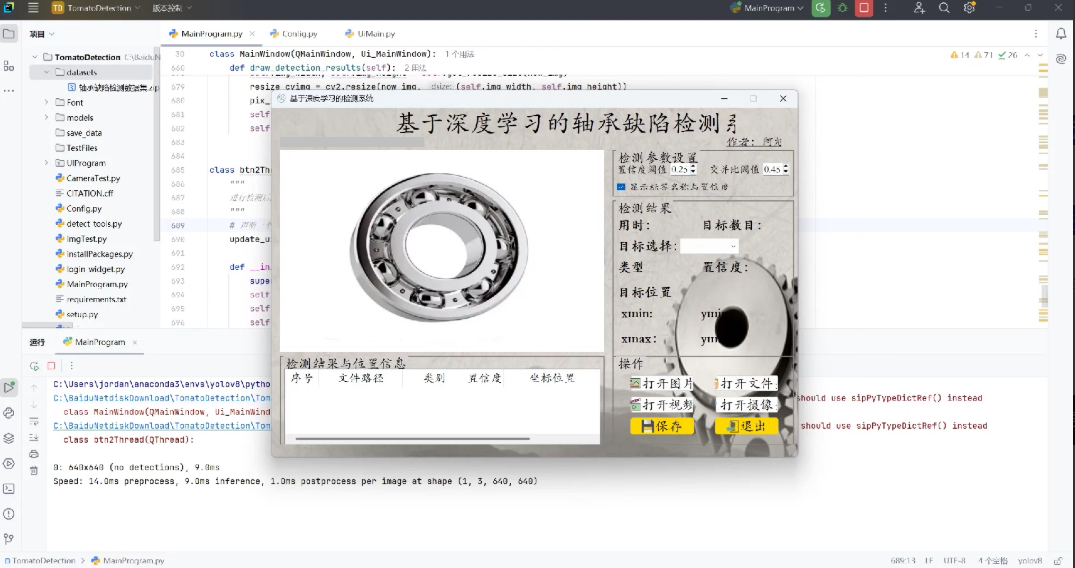Open editor tabs more options kebab
This screenshot has width=1075, height=568.
pyautogui.click(x=1036, y=34)
